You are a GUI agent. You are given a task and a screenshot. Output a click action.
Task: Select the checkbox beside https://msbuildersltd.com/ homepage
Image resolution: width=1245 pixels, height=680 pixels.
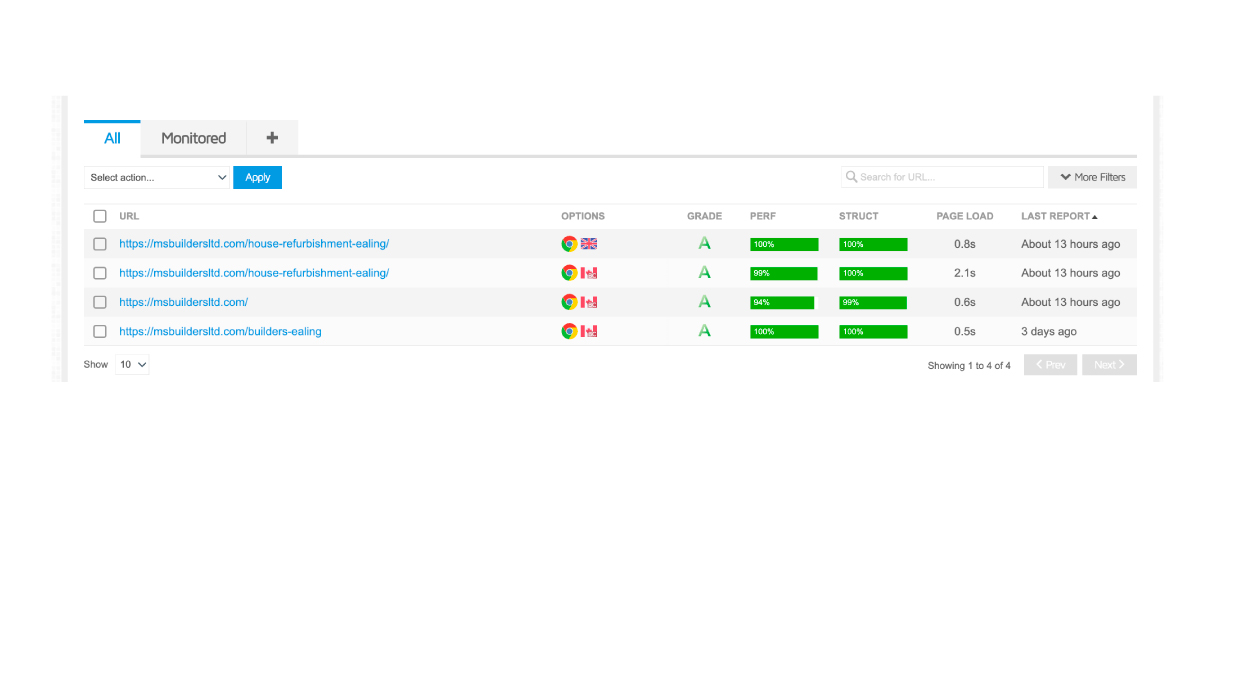click(x=100, y=302)
